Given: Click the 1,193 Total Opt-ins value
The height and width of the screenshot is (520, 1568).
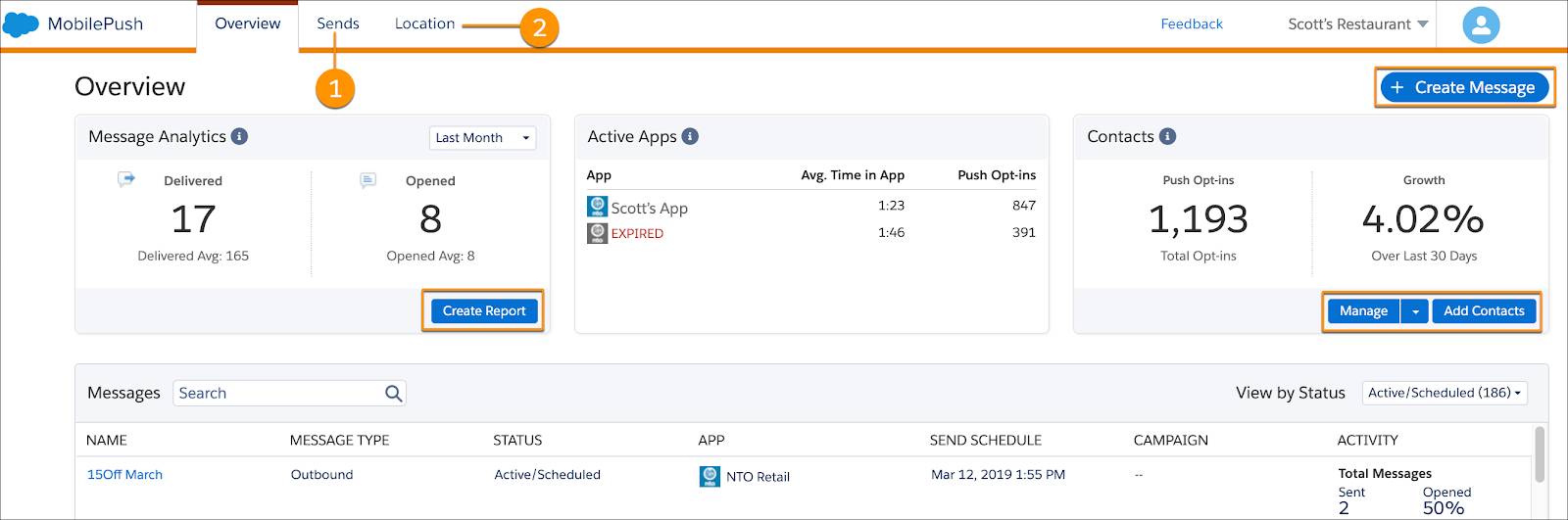Looking at the screenshot, I should [1199, 218].
